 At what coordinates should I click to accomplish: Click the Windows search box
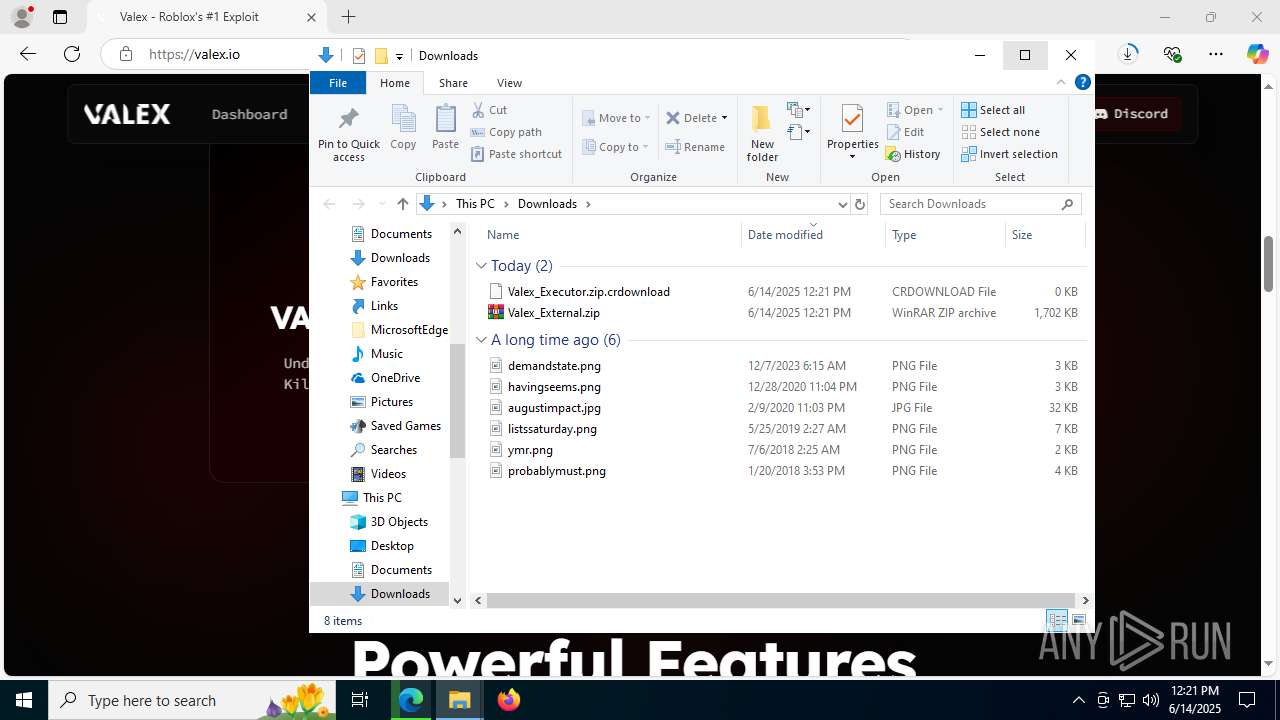click(x=194, y=700)
